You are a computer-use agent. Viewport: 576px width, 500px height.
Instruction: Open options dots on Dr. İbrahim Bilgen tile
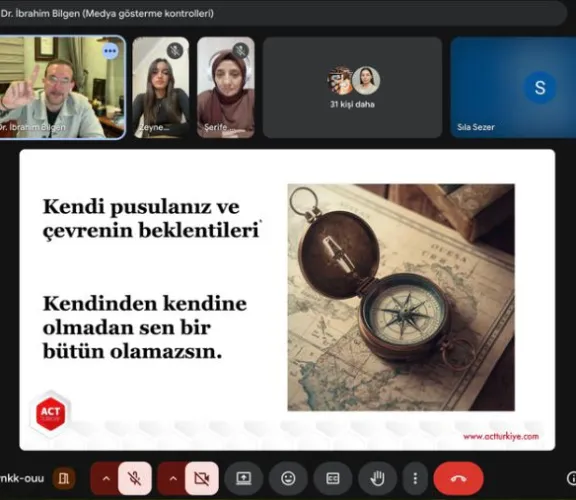pos(110,51)
